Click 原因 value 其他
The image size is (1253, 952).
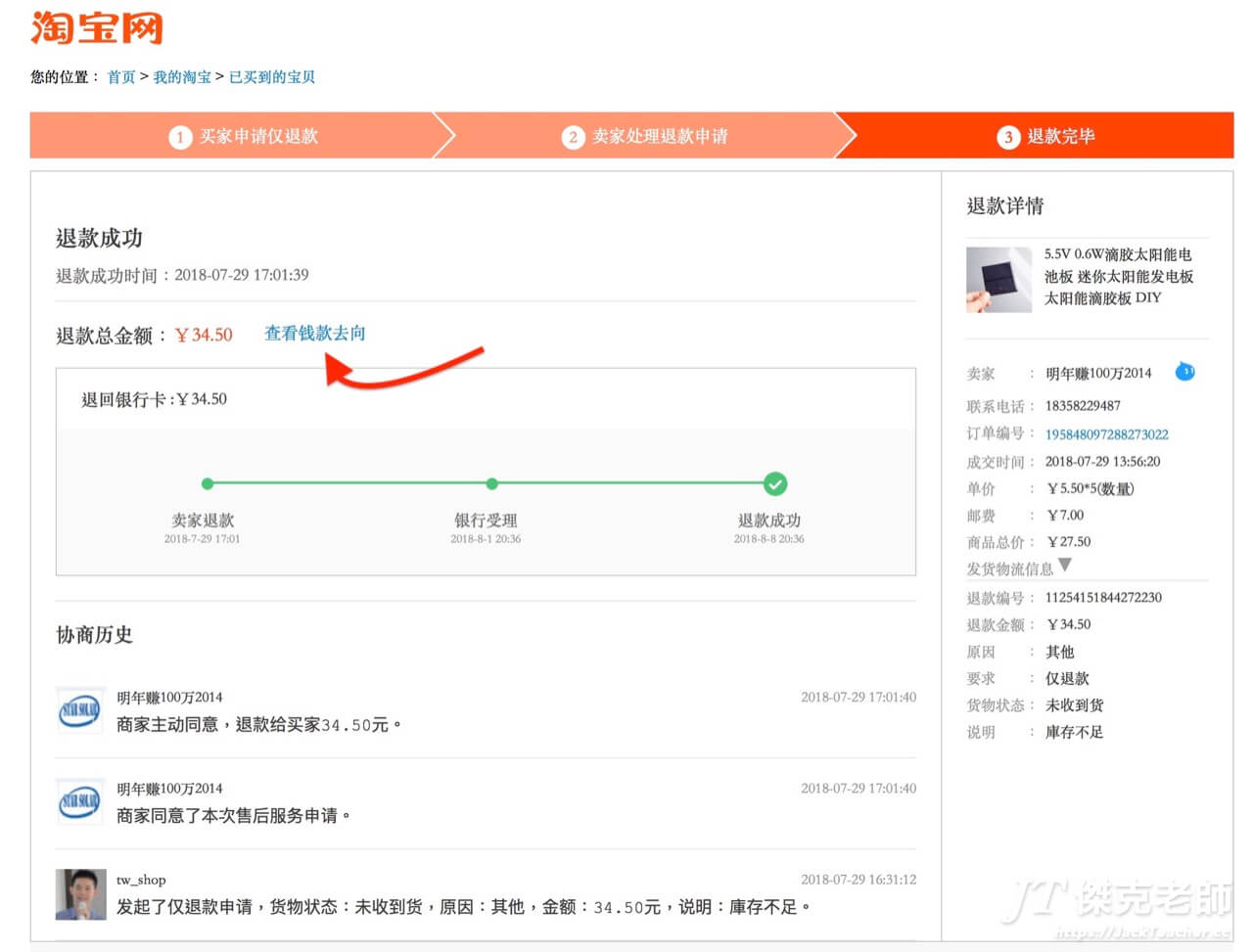pos(1060,652)
